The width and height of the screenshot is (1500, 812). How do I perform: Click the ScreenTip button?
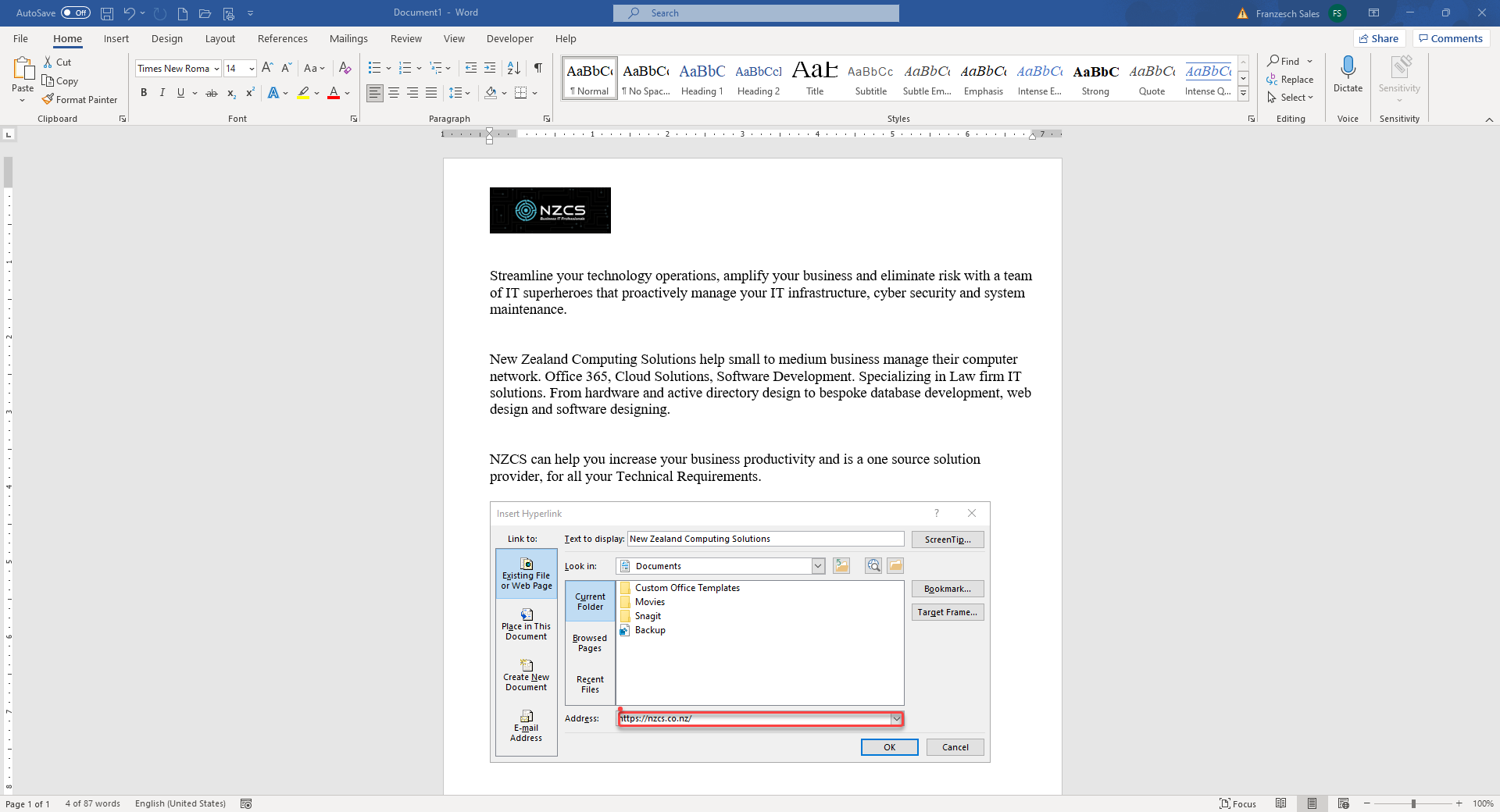[x=947, y=539]
